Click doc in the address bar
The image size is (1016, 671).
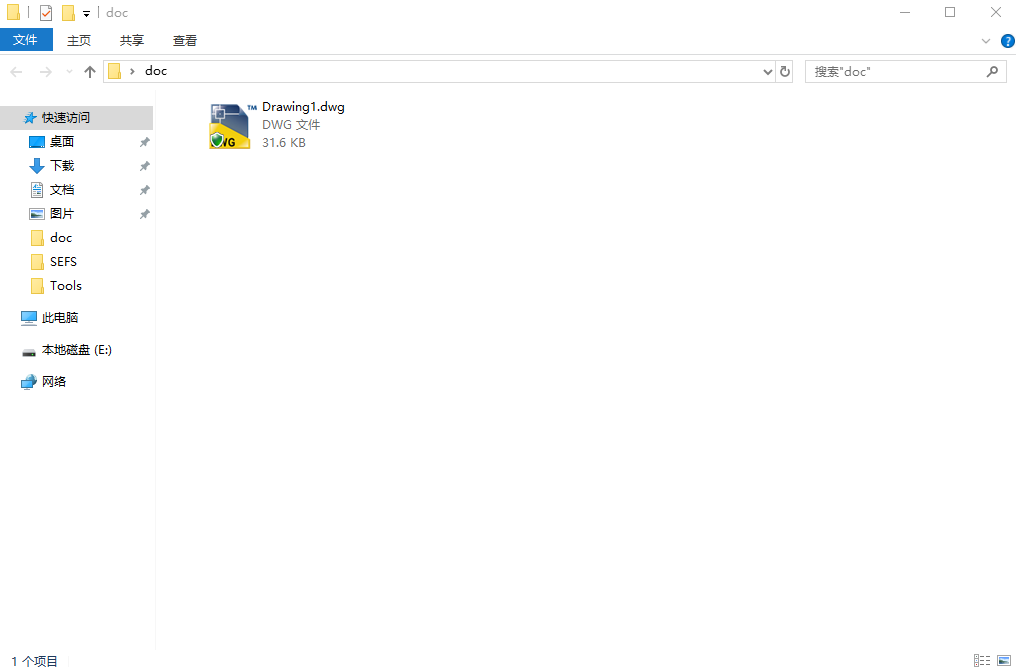point(156,71)
